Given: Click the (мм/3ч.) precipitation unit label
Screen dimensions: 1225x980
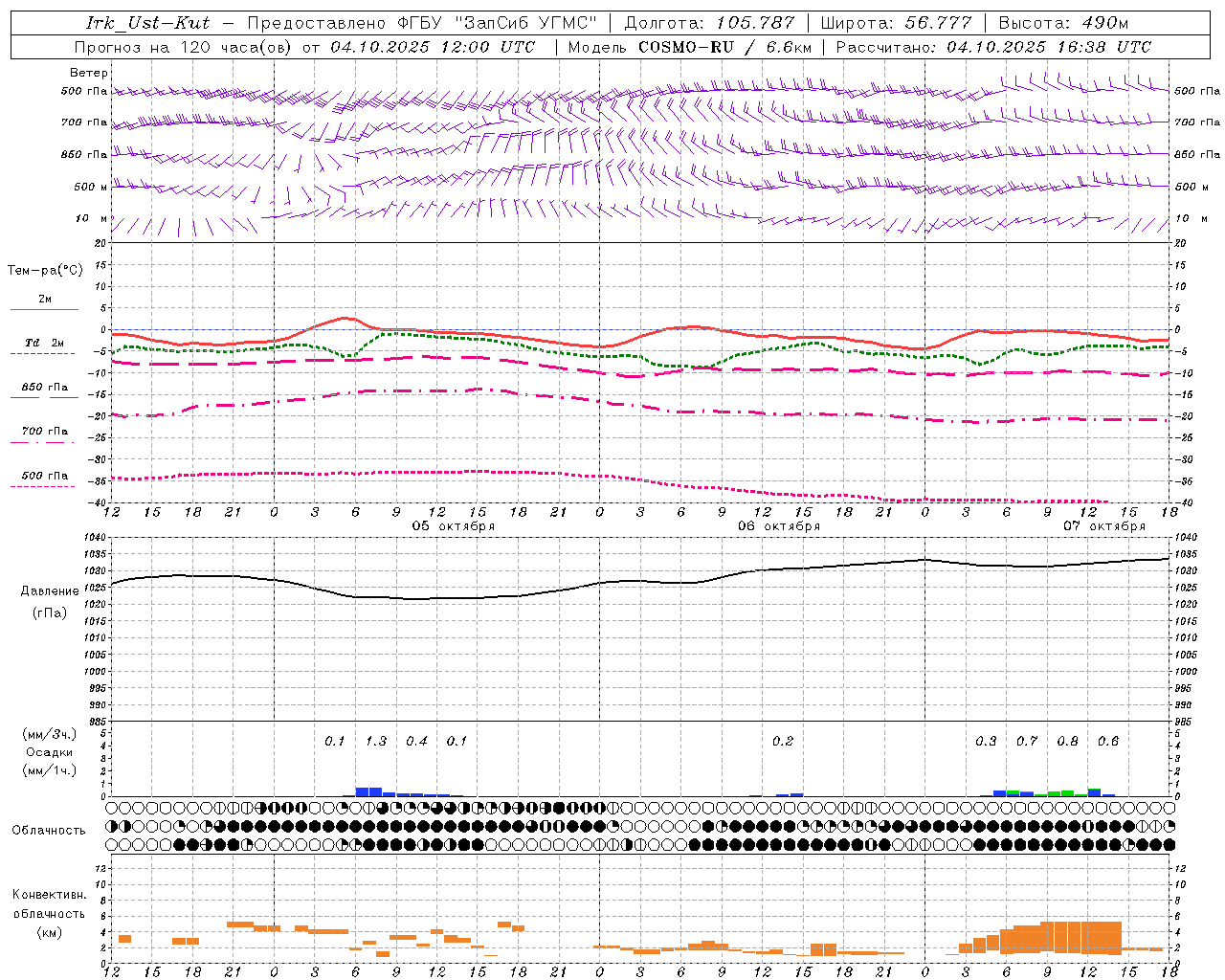Looking at the screenshot, I should (x=50, y=734).
